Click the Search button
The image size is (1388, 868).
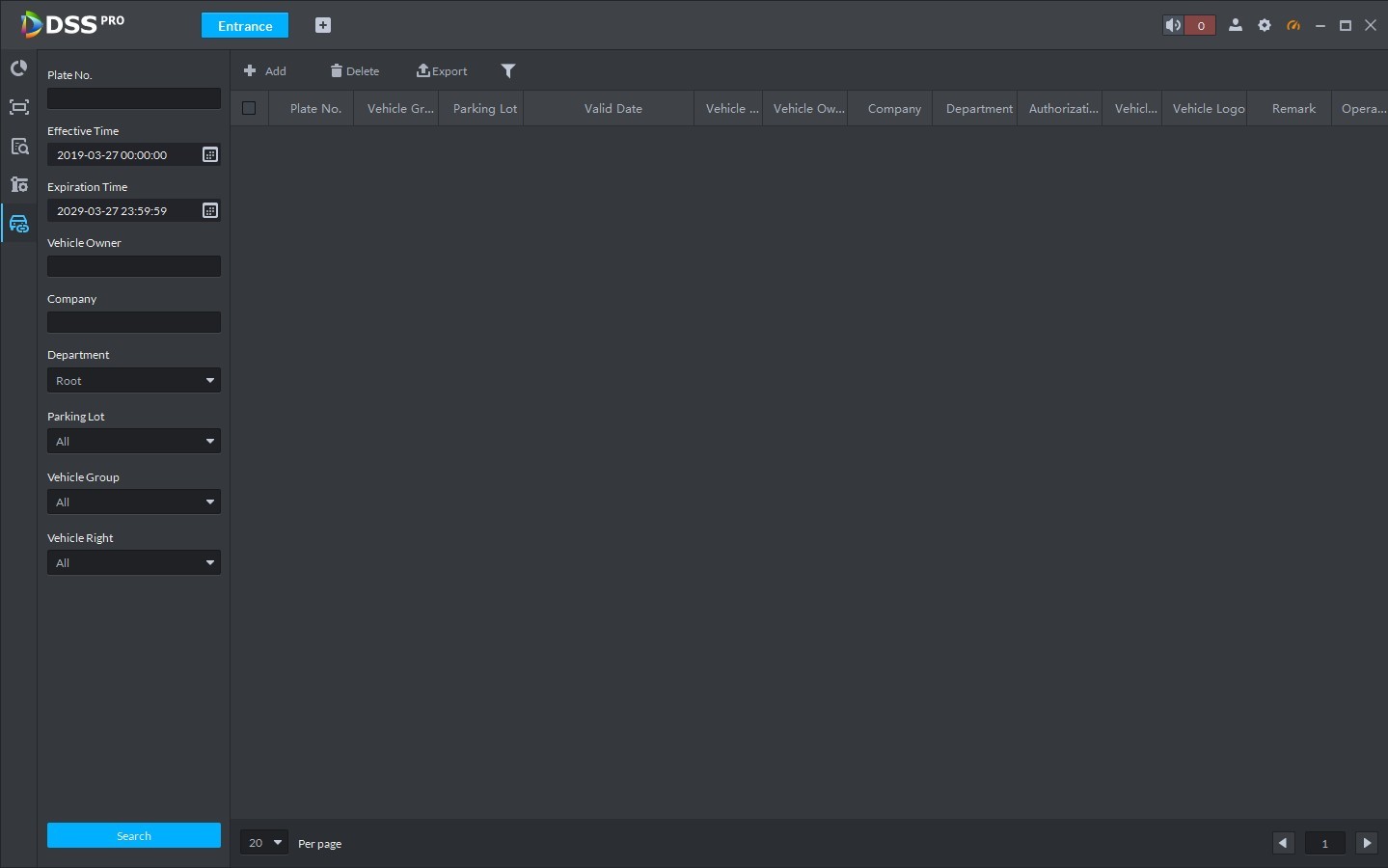pos(134,835)
